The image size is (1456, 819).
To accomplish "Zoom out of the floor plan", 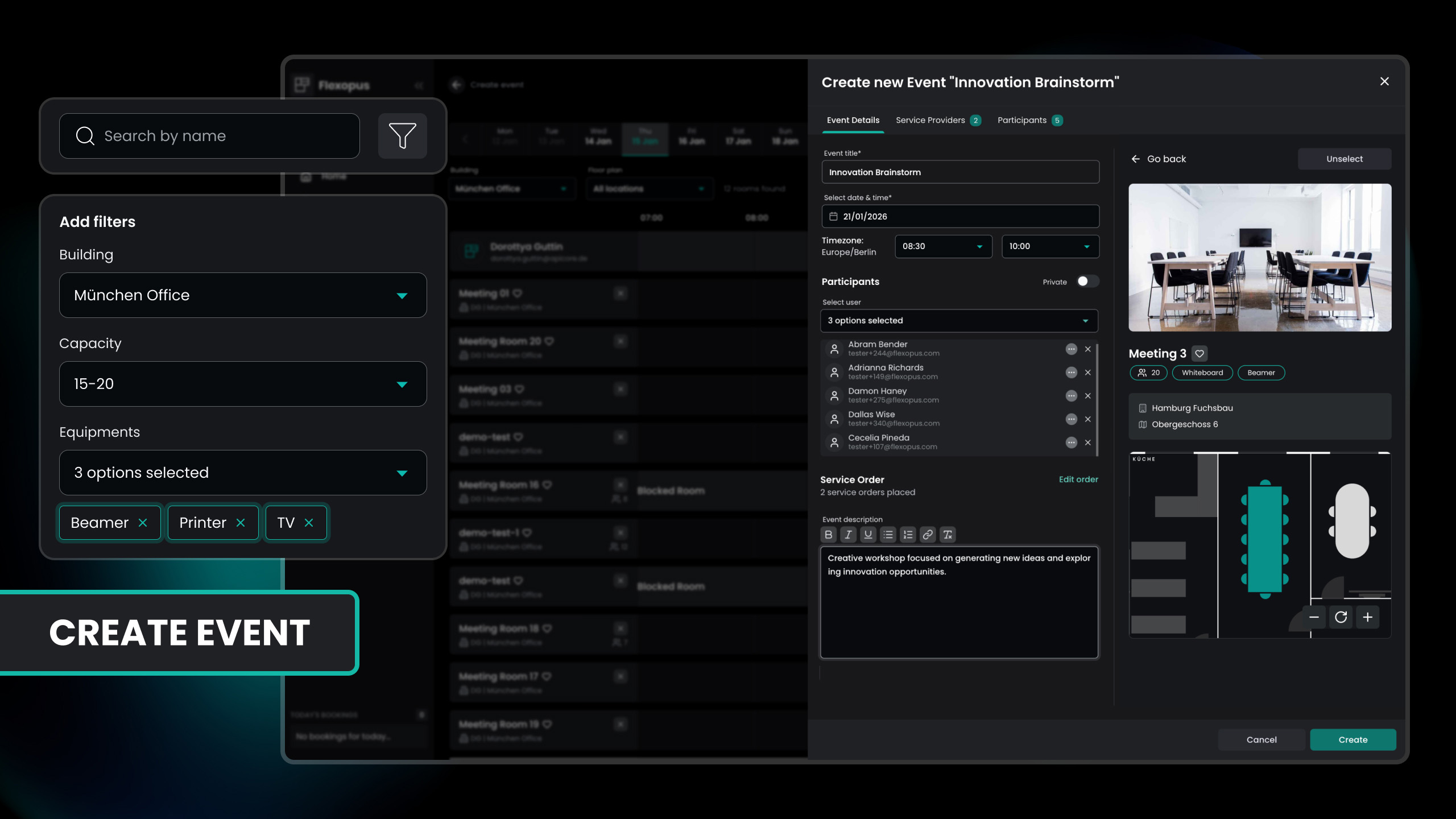I will 1314,617.
